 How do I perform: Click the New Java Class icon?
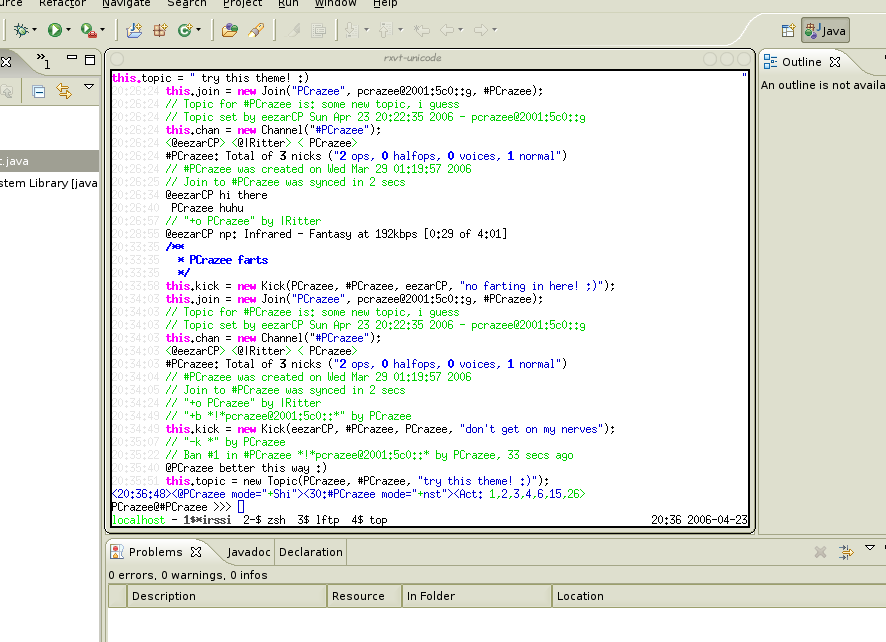coord(185,31)
